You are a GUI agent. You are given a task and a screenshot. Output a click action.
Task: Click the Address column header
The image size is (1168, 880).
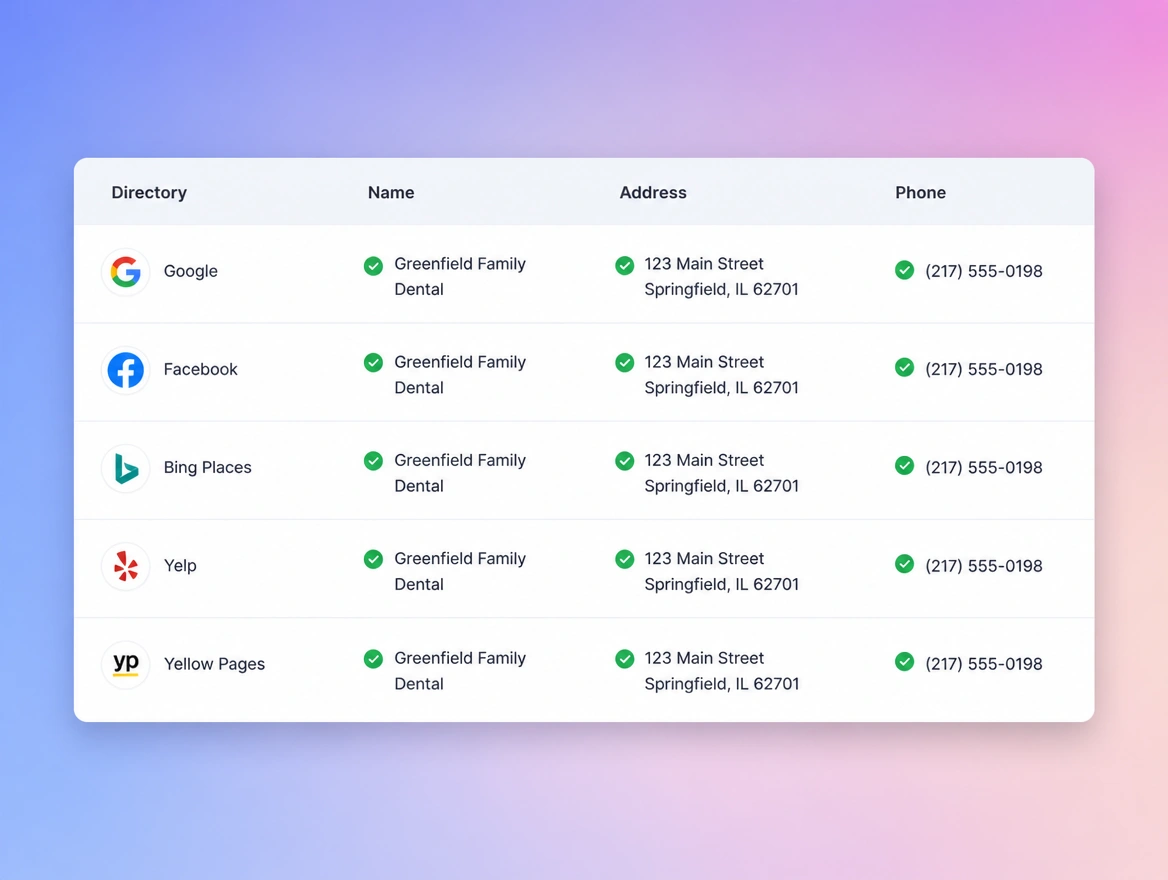pyautogui.click(x=653, y=192)
